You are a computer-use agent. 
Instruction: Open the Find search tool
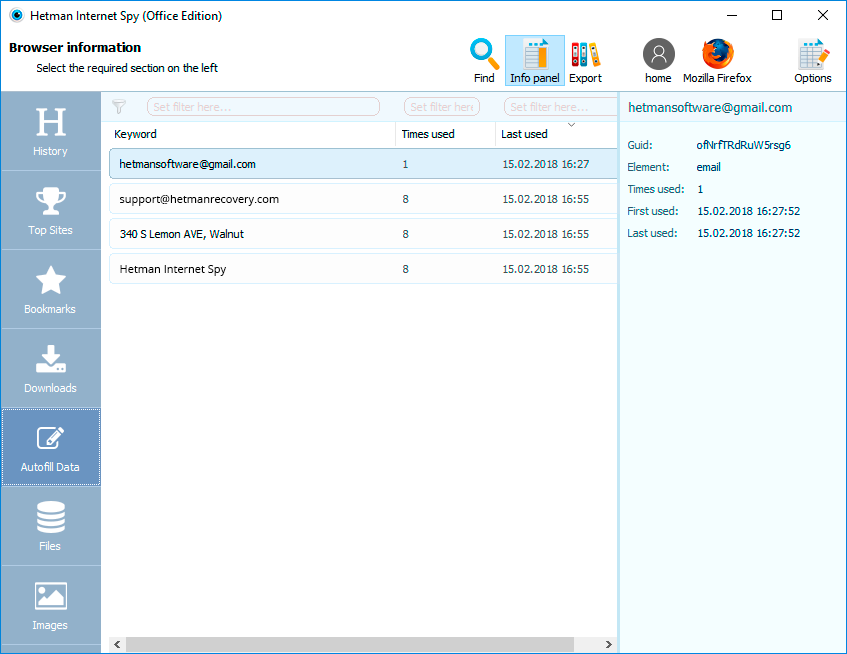(484, 61)
